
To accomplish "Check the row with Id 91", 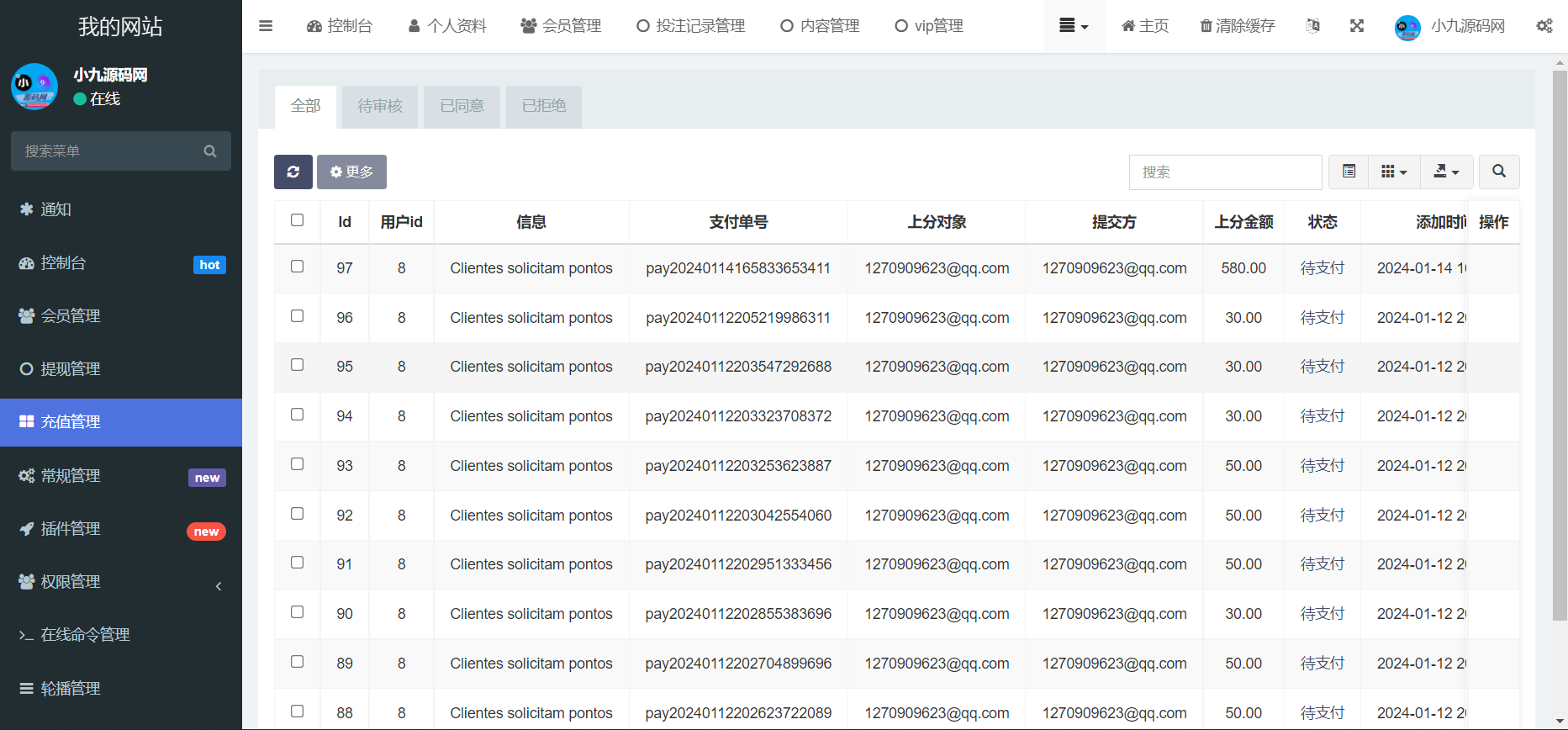I will (x=297, y=563).
